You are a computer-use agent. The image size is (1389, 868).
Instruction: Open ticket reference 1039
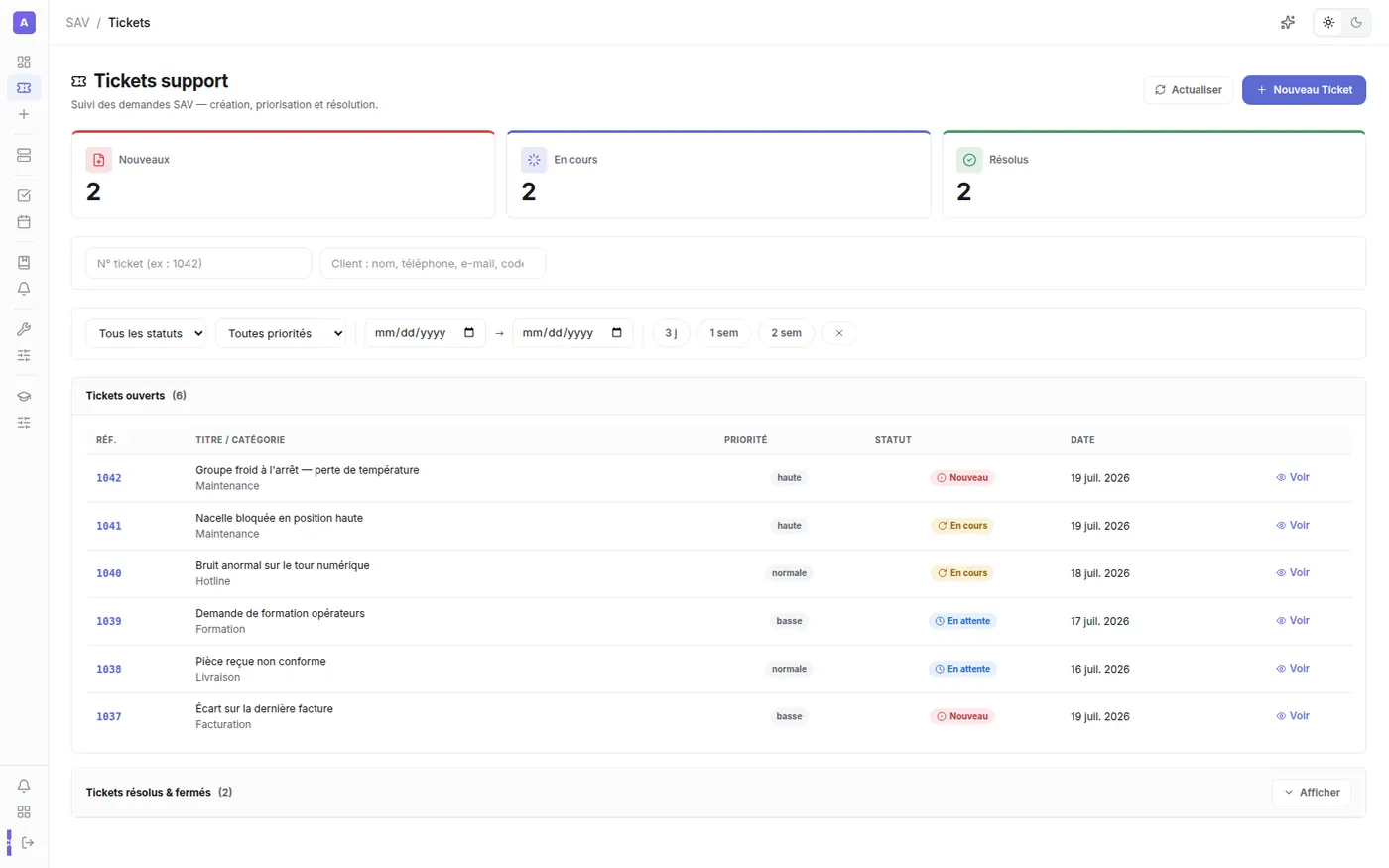coord(109,621)
